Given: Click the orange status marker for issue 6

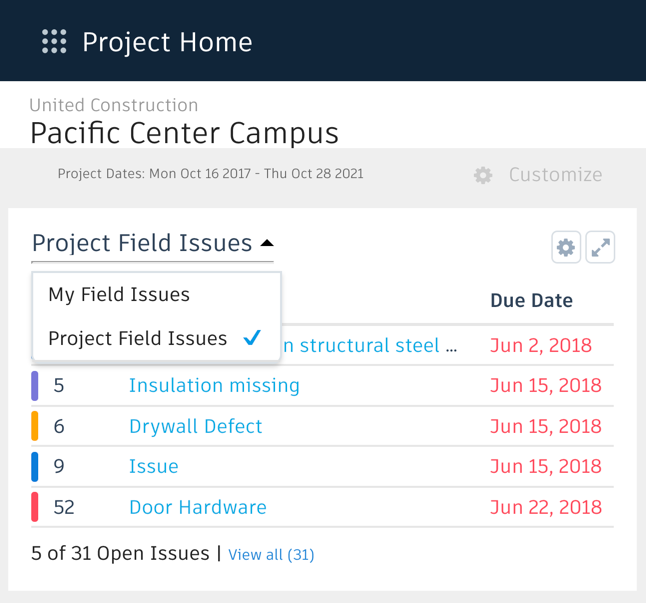Looking at the screenshot, I should (x=35, y=426).
